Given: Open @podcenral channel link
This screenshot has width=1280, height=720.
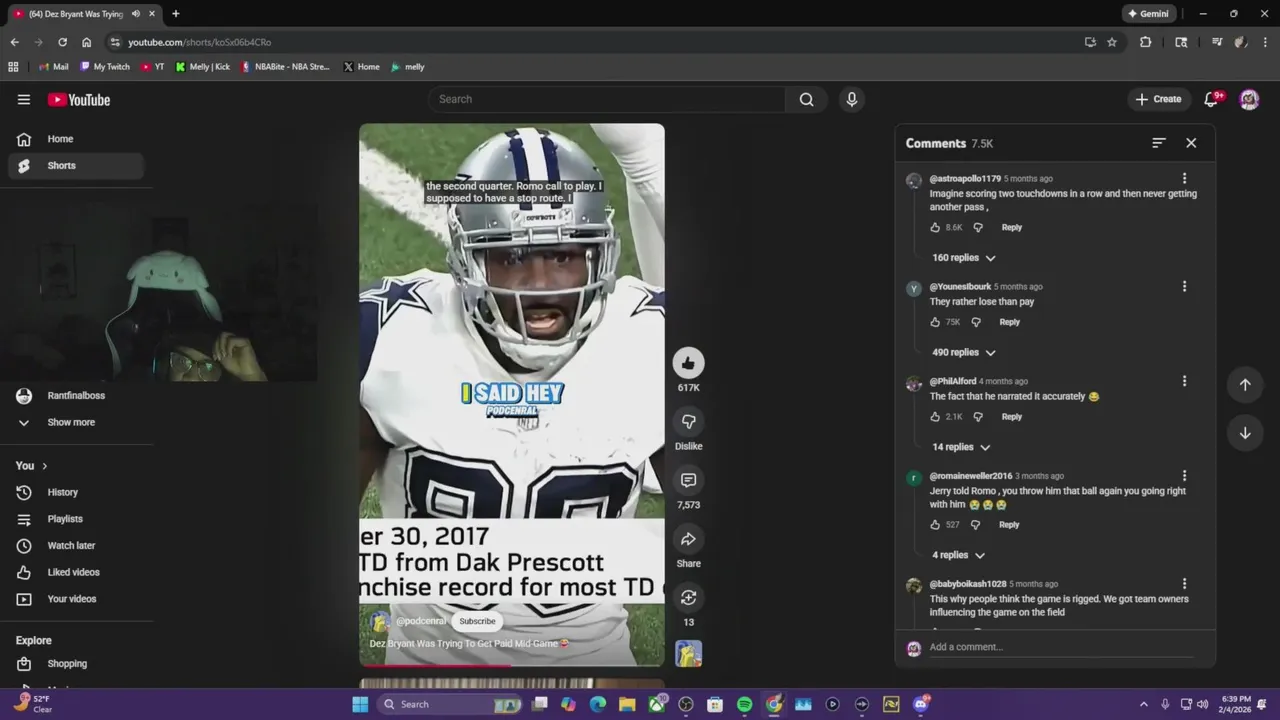Looking at the screenshot, I should (x=420, y=621).
